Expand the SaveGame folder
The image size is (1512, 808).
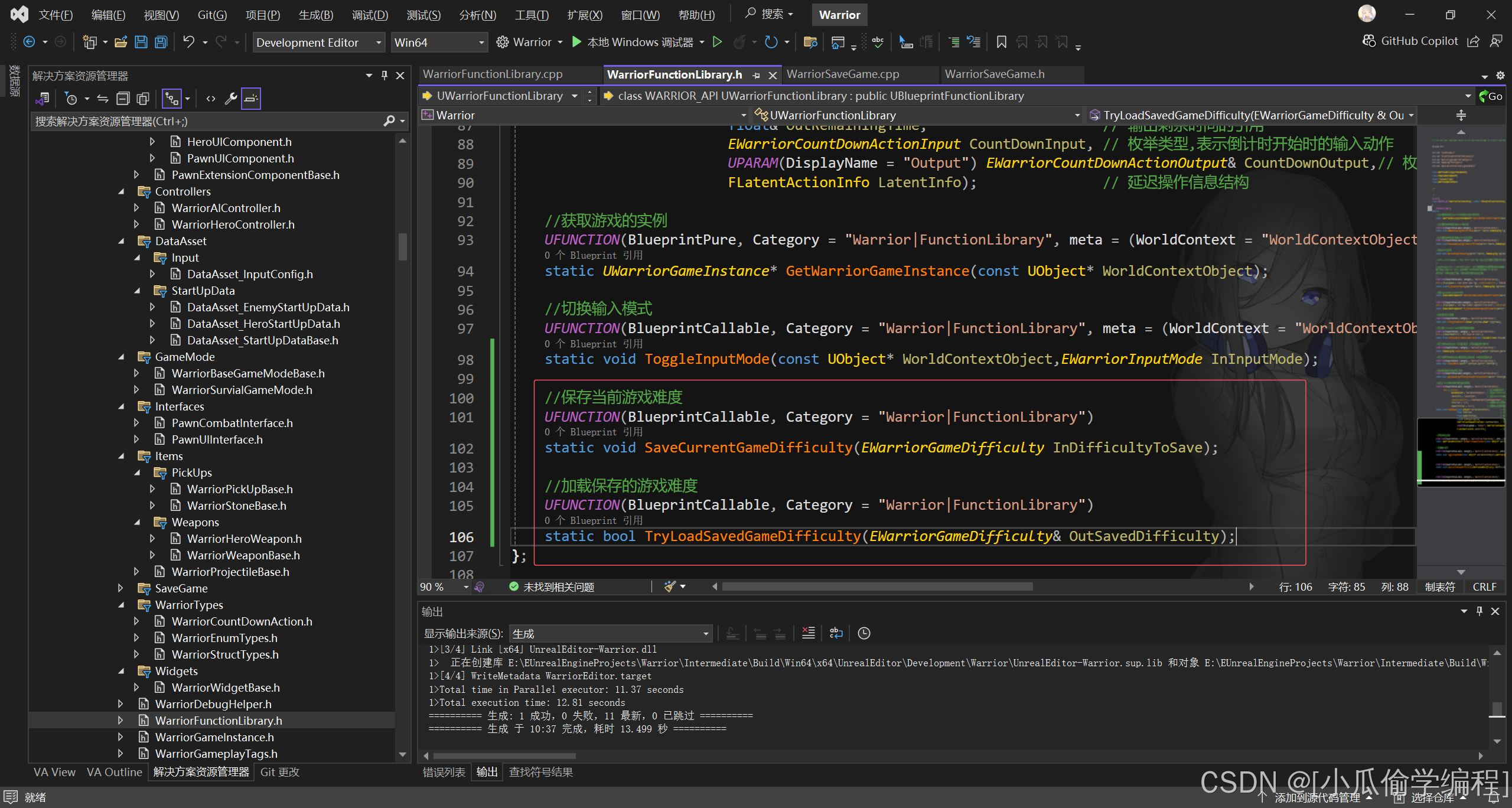click(120, 588)
